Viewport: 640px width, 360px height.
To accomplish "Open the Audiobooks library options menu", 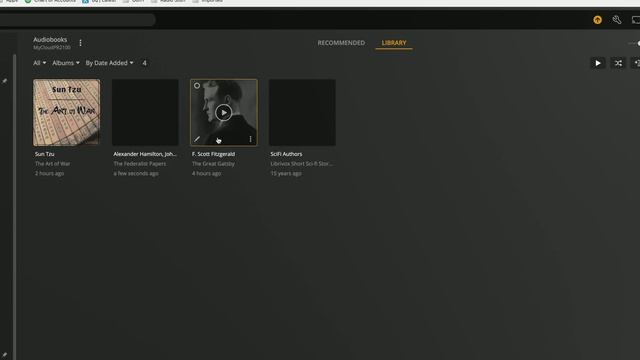I will [80, 43].
